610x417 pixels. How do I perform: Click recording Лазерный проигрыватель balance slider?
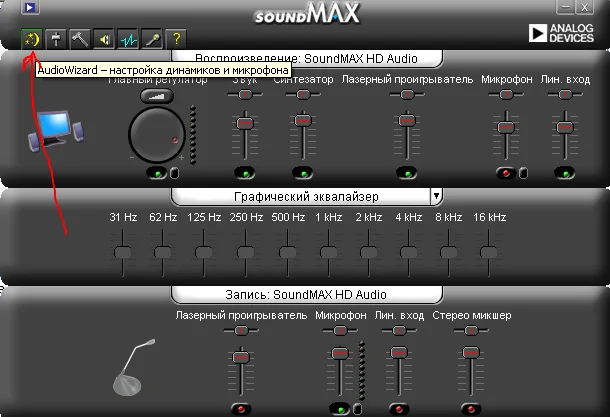[x=241, y=331]
